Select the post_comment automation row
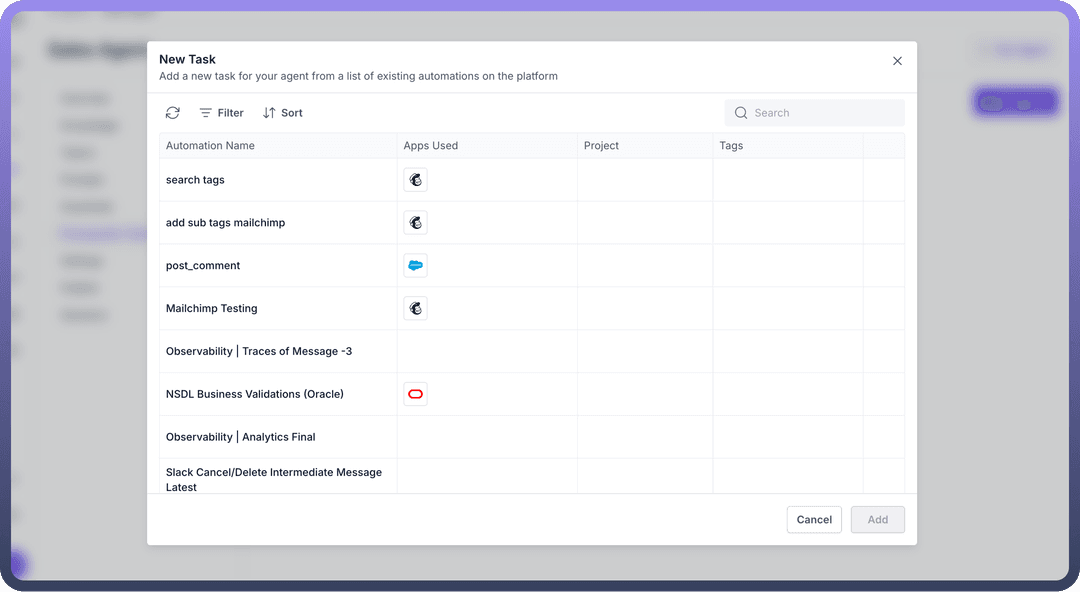Image resolution: width=1080 pixels, height=592 pixels. (x=203, y=266)
